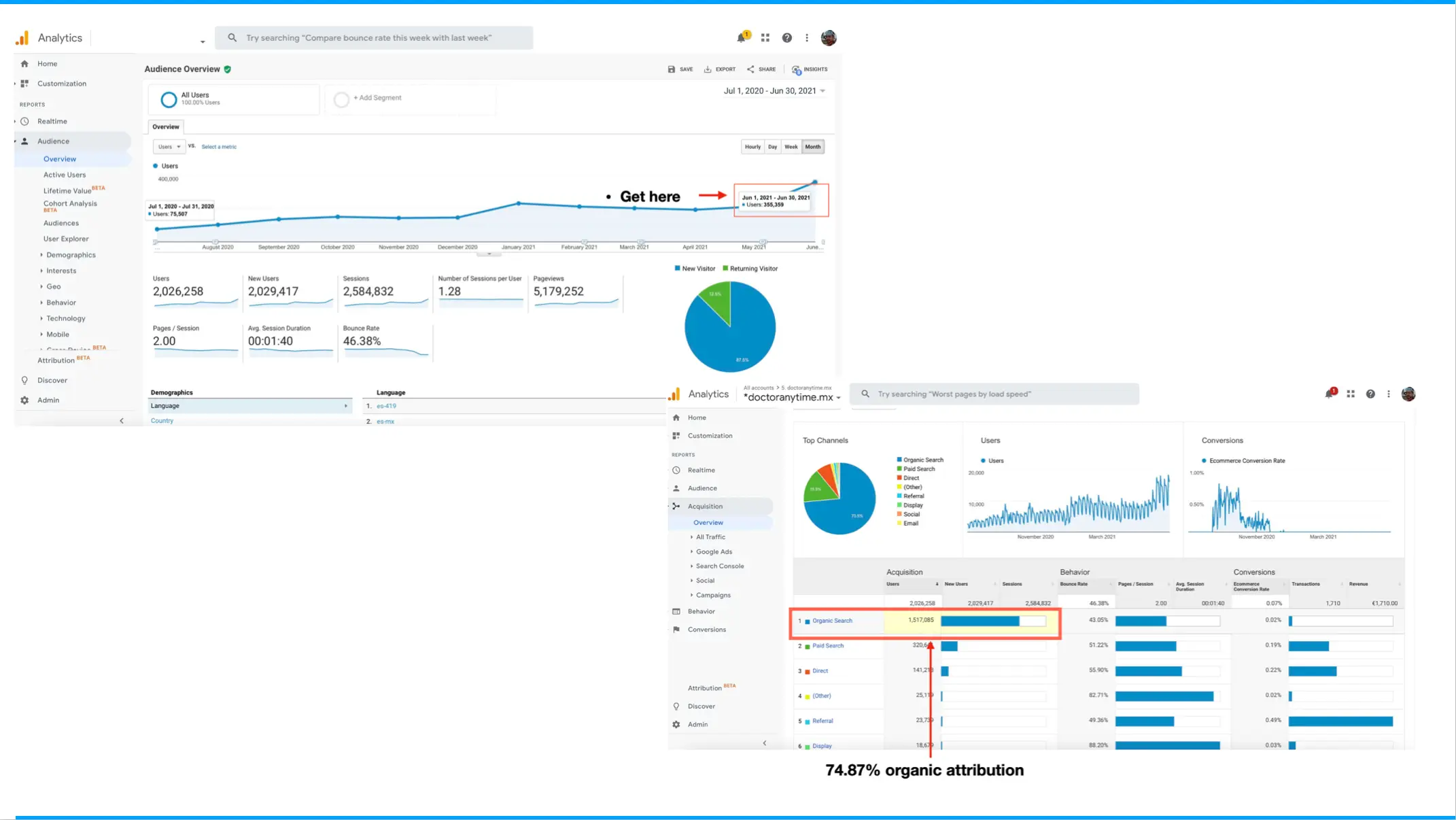Open the Jul 1, 2020 - Jun 30, 2021 date range dropdown

point(774,91)
